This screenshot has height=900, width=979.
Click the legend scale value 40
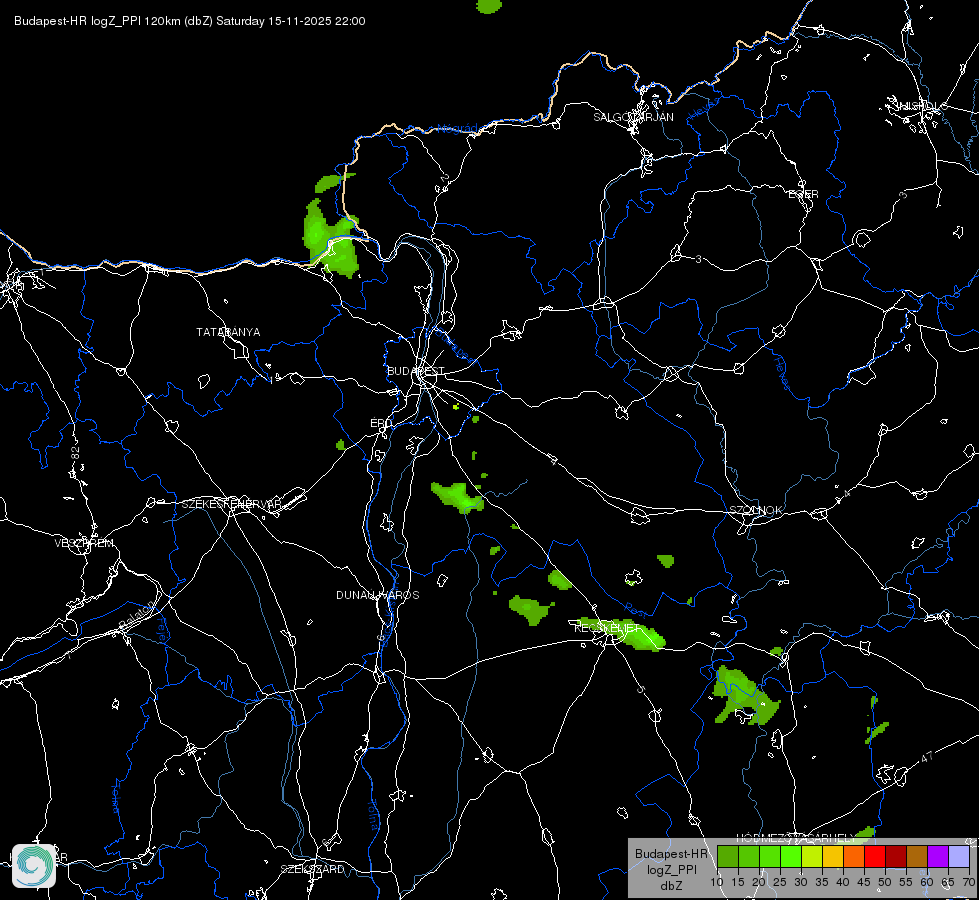tap(843, 883)
